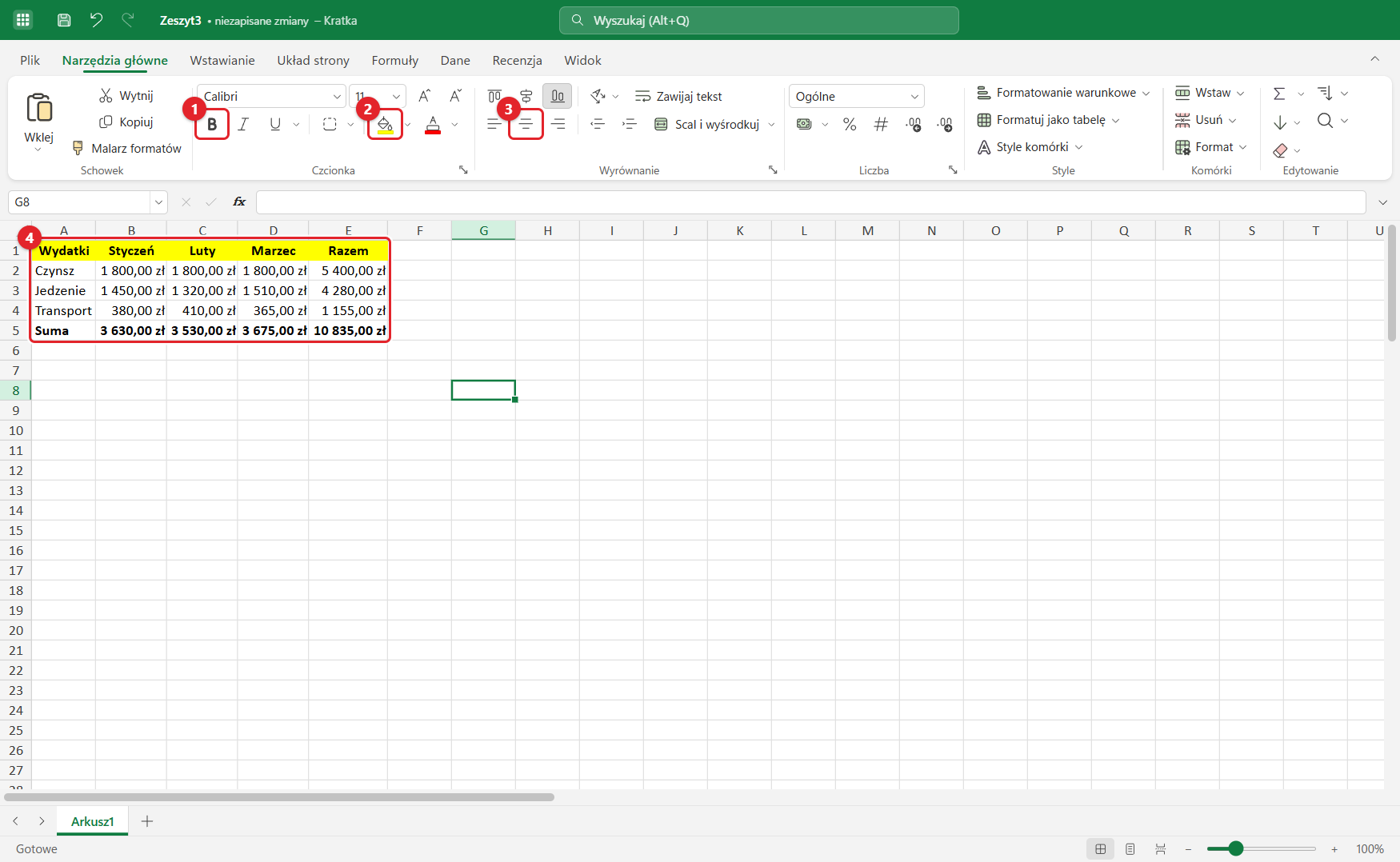The width and height of the screenshot is (1400, 862).
Task: Click the AutoSum sigma icon
Action: coord(1279,94)
